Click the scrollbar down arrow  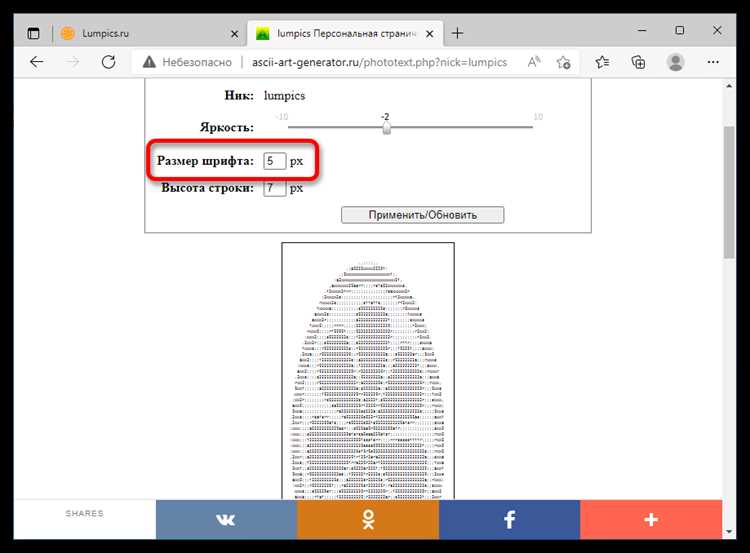729,531
